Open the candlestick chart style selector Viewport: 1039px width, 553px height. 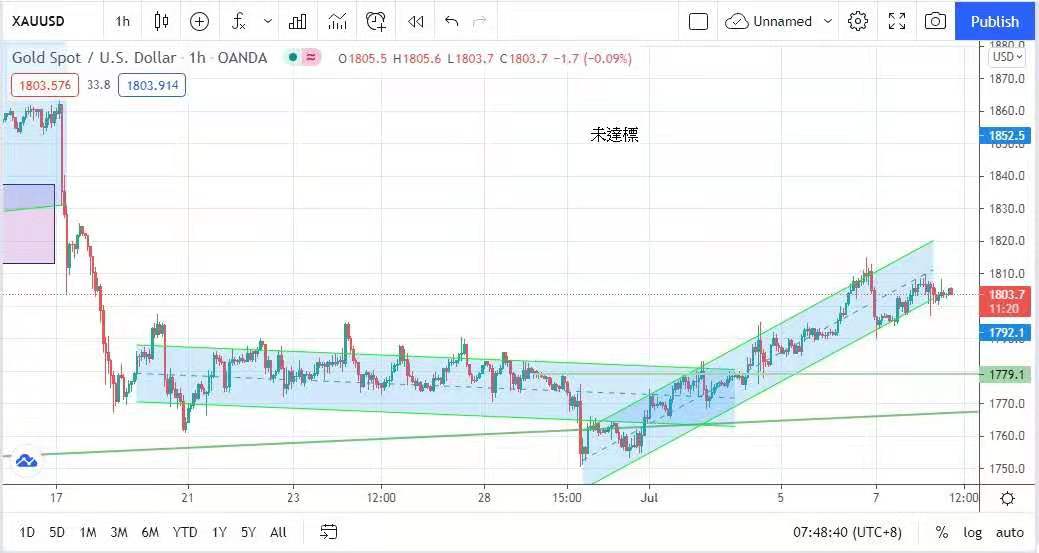(161, 21)
